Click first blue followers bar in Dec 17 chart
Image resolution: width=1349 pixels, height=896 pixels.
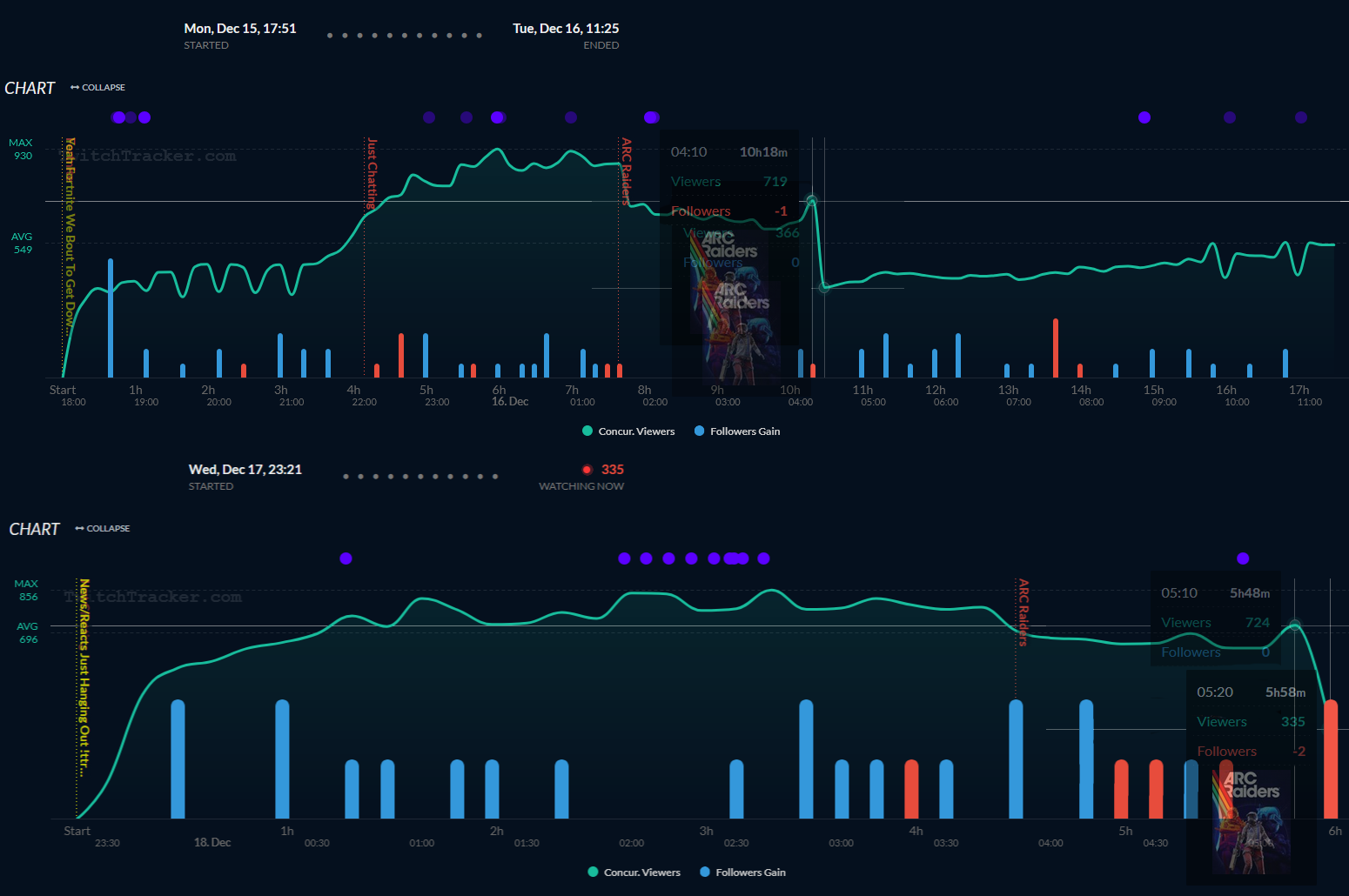pyautogui.click(x=178, y=759)
